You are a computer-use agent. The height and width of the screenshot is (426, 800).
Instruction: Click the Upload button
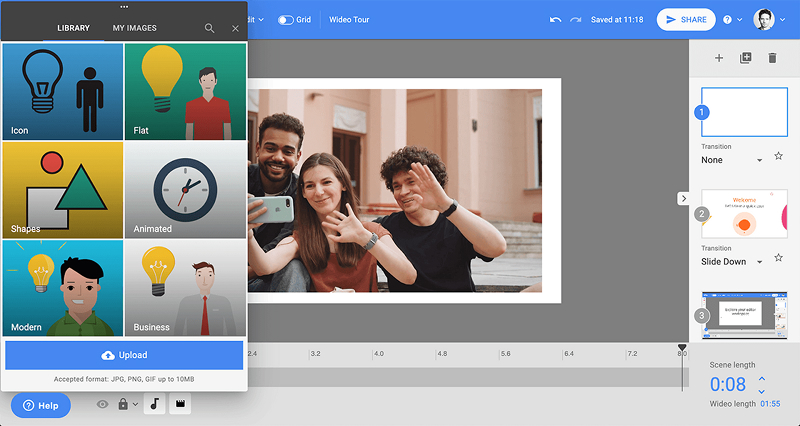pyautogui.click(x=124, y=355)
